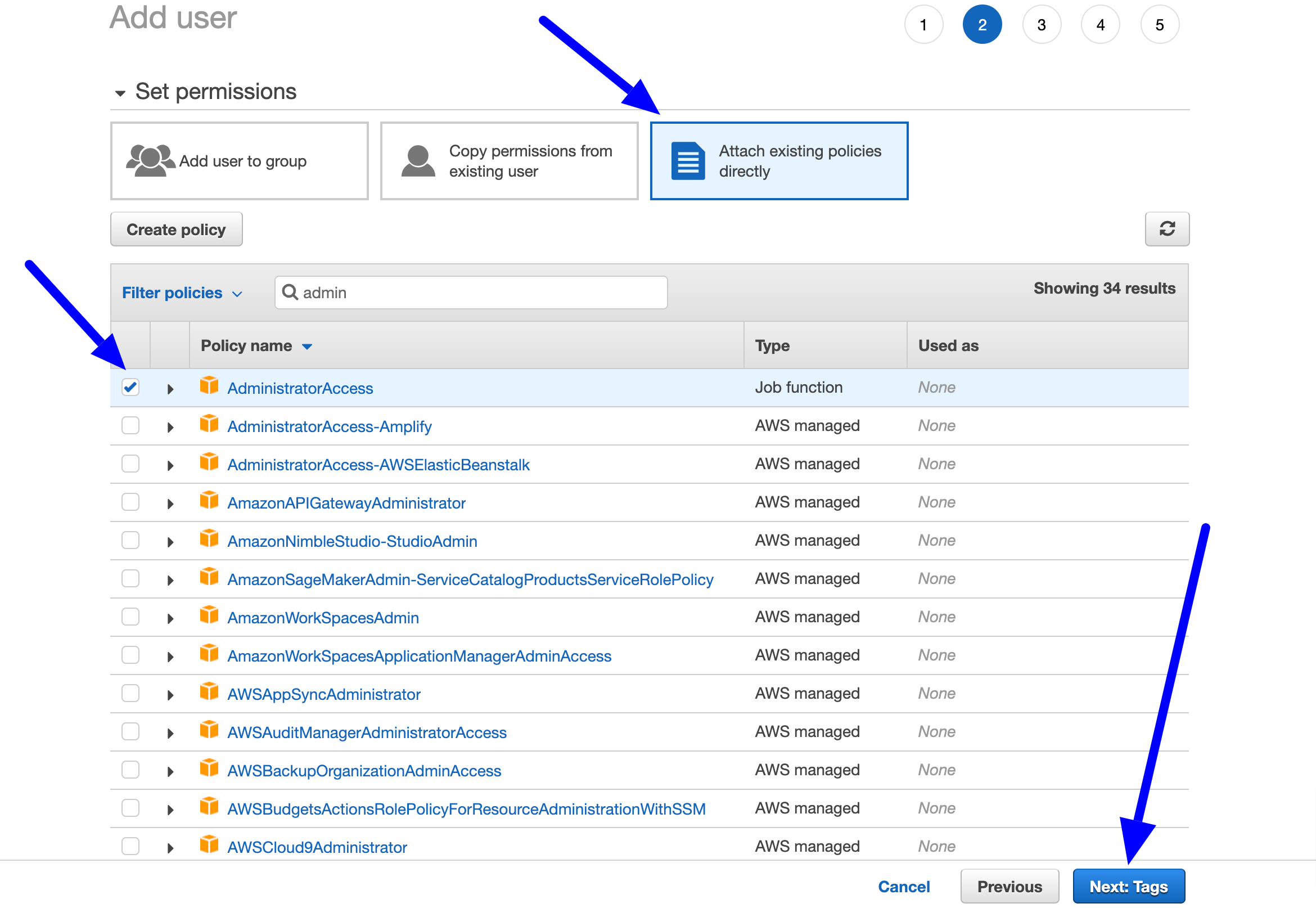
Task: Click the orange policy icon beside AdministratorAccess-Amplify
Action: click(x=209, y=424)
